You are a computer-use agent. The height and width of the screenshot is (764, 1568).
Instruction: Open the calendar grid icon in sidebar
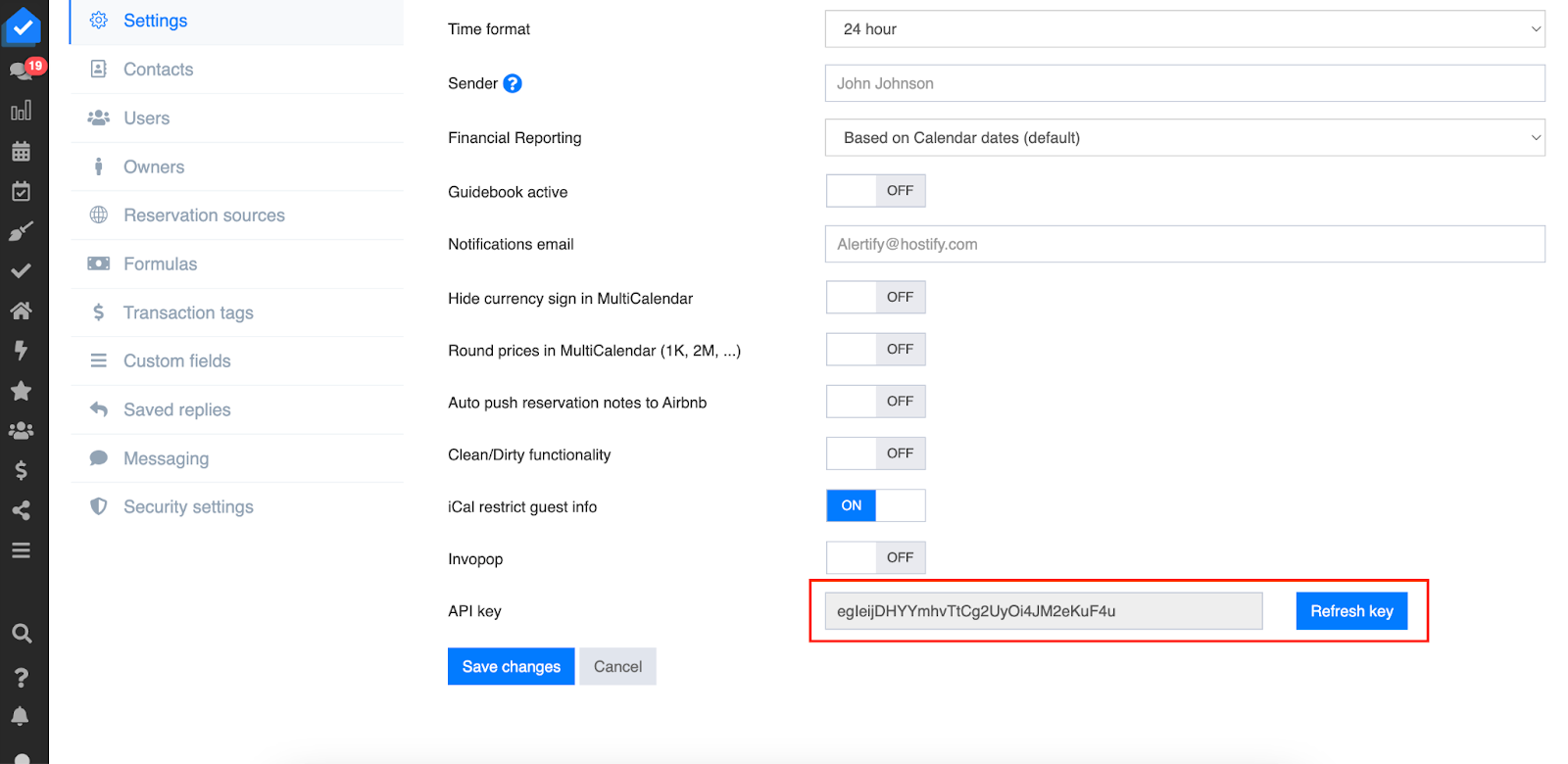(21, 151)
